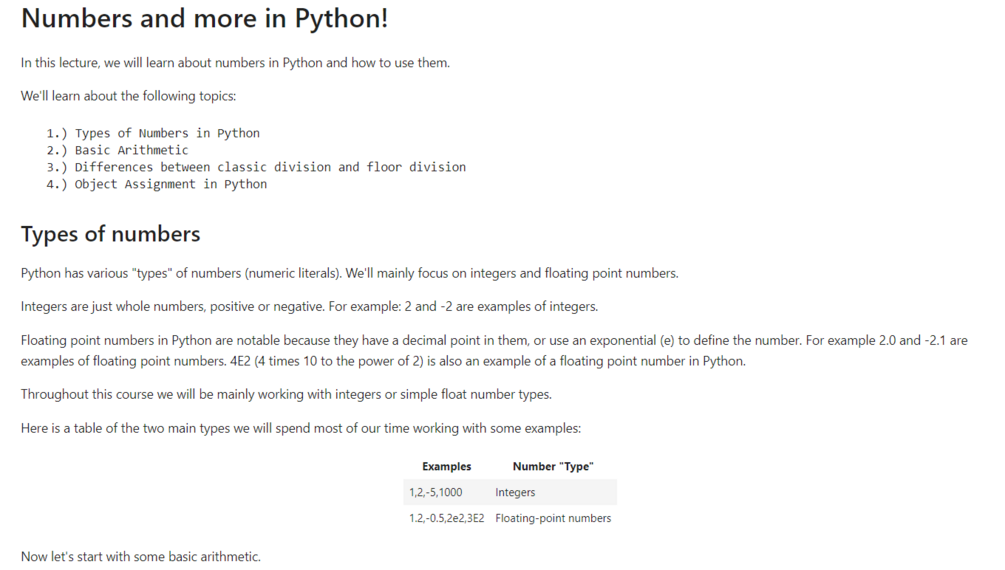Click the "Integers are just whole numbers" sentence
Screen dimensions: 1005x570
(309, 306)
